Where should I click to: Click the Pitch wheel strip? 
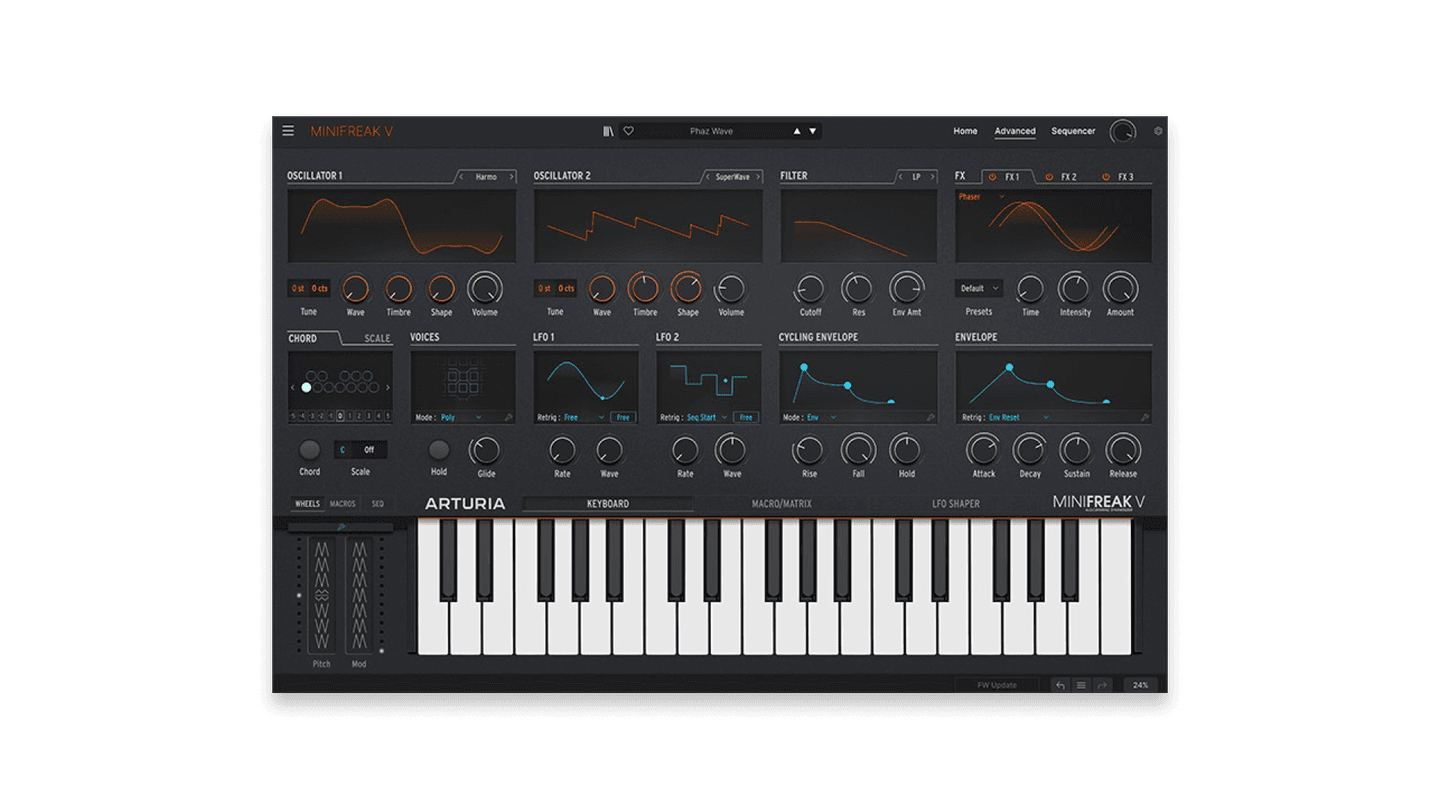click(x=322, y=595)
